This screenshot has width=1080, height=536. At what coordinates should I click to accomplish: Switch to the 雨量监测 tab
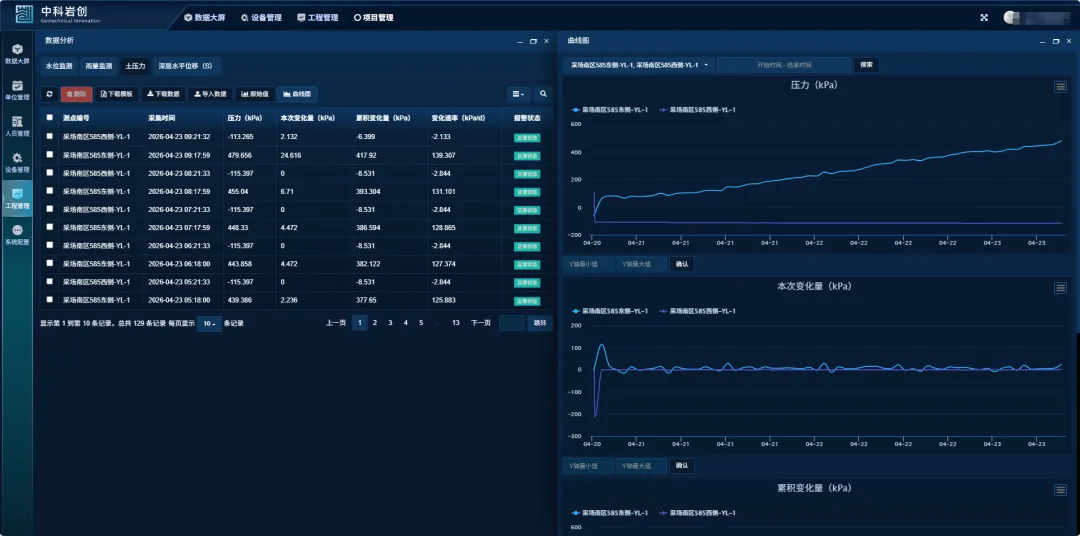99,66
